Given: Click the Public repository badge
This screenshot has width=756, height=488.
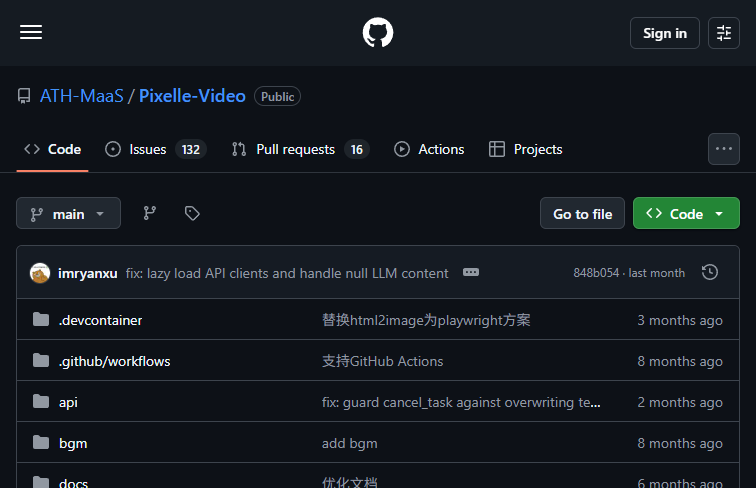Looking at the screenshot, I should coord(277,96).
